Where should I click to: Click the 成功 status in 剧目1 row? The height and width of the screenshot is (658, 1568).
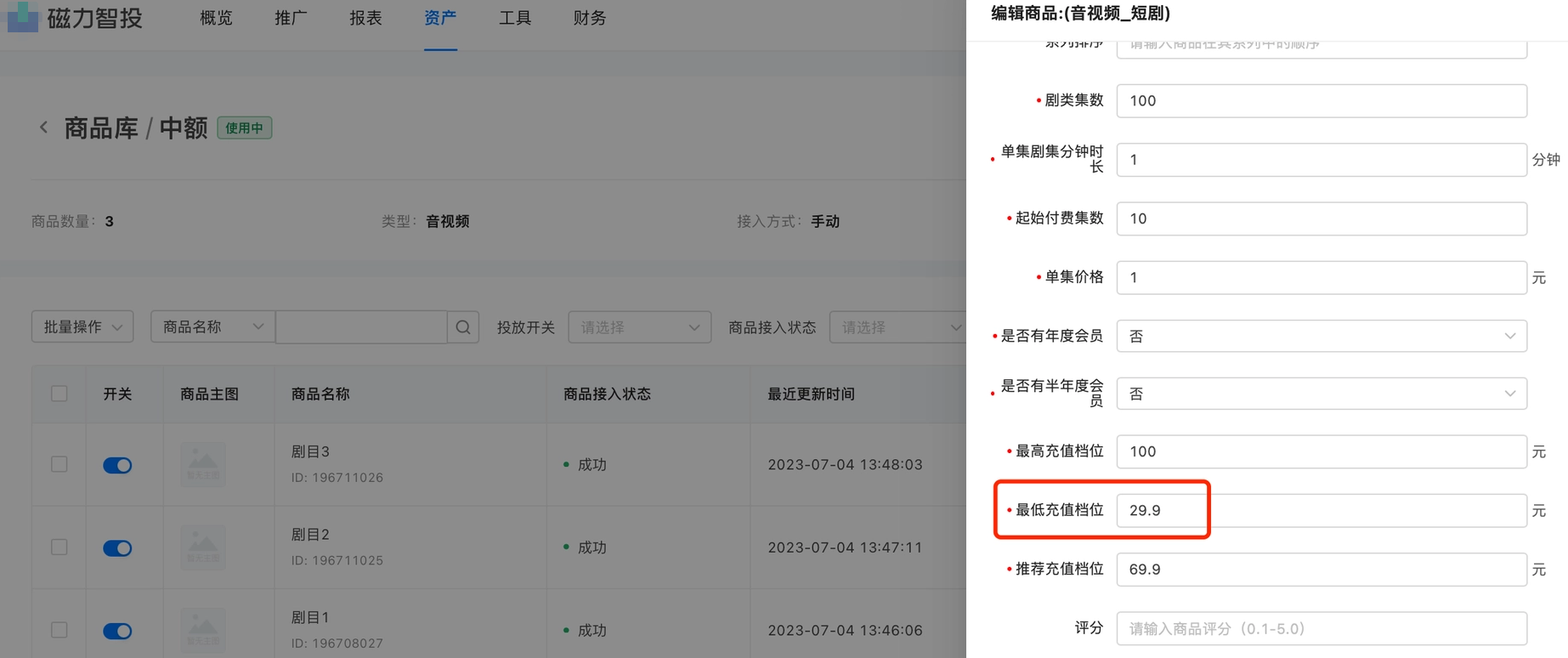[x=592, y=630]
